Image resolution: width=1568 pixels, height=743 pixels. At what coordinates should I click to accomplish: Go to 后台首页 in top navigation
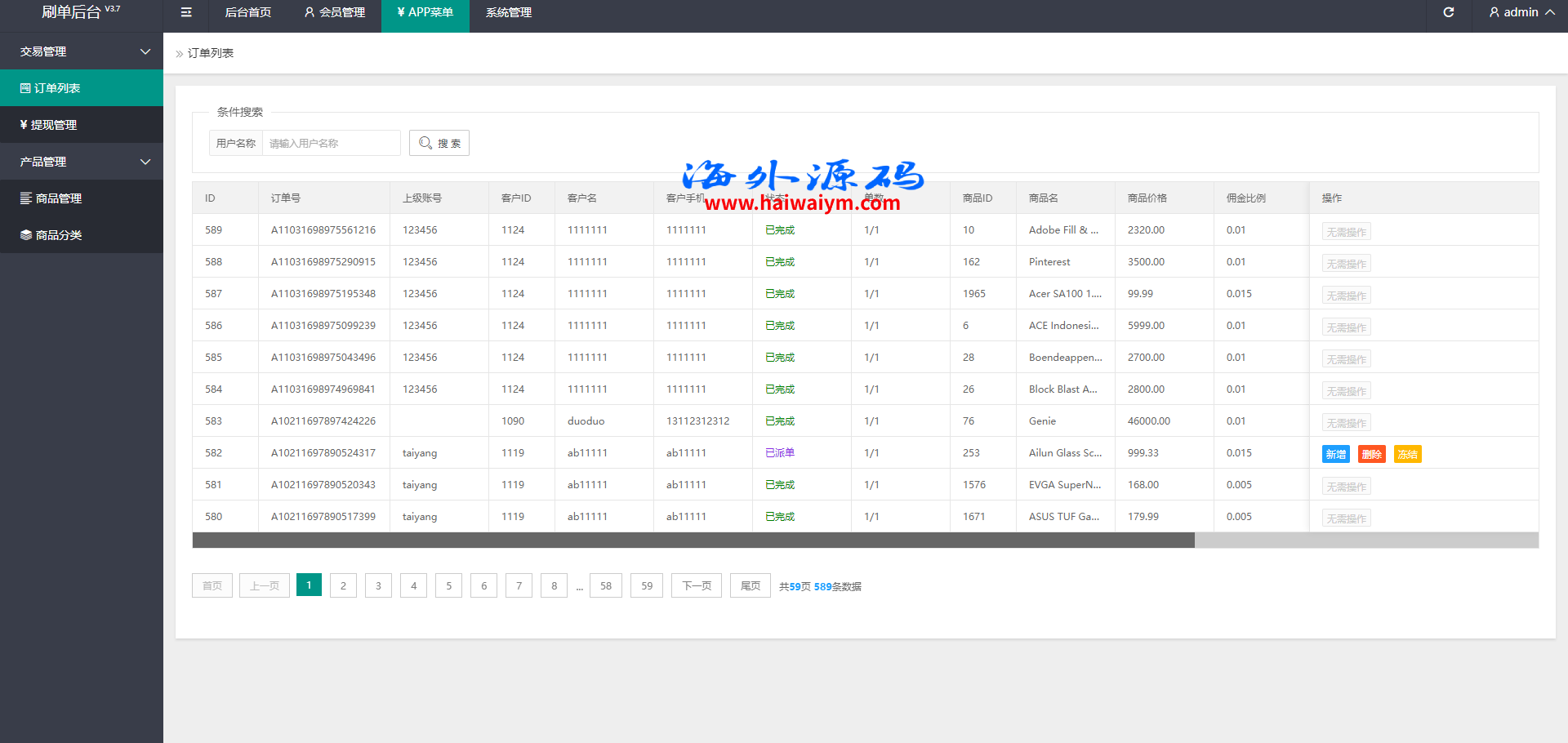(247, 12)
